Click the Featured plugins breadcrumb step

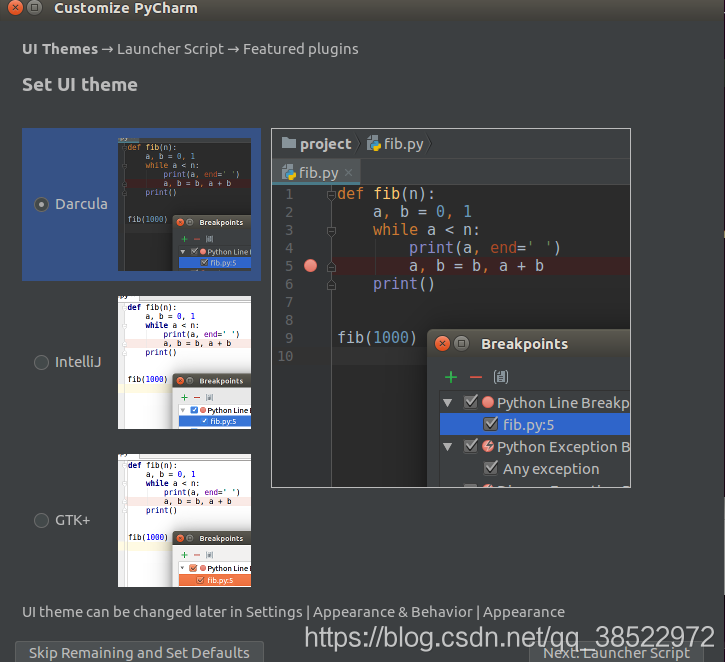click(301, 49)
